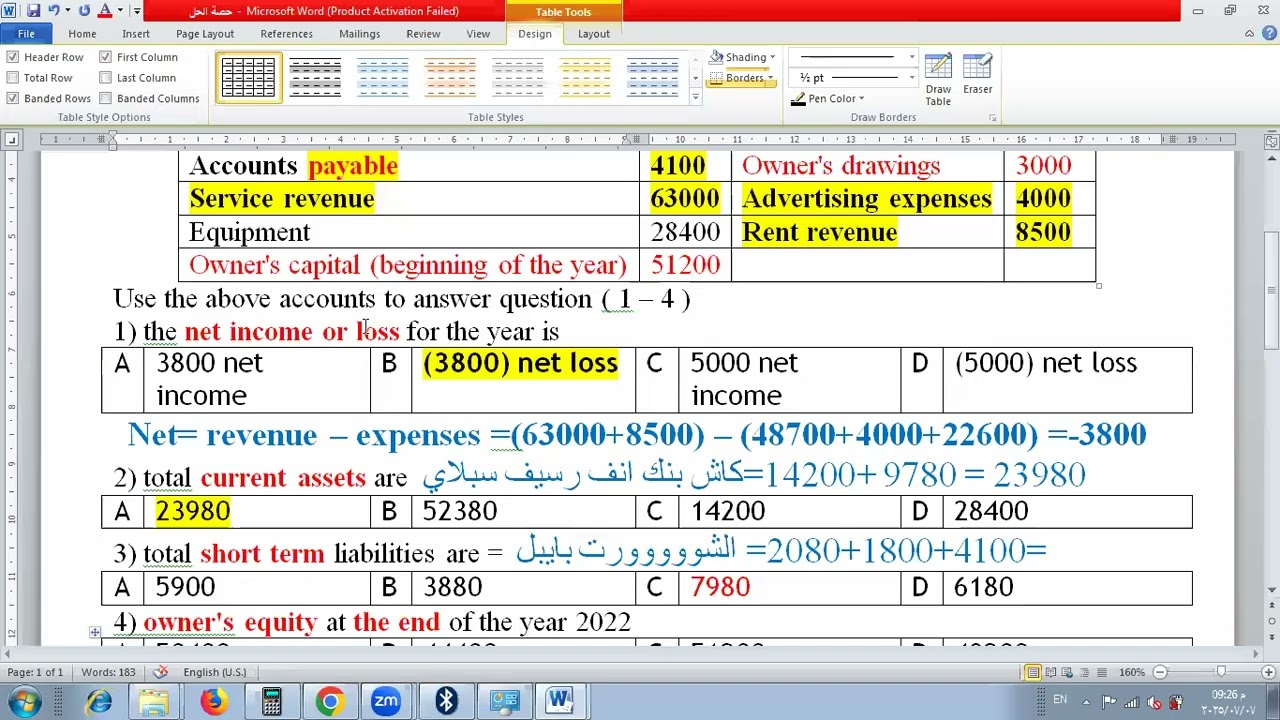
Task: Open Internet Explorer from the taskbar
Action: [x=98, y=702]
